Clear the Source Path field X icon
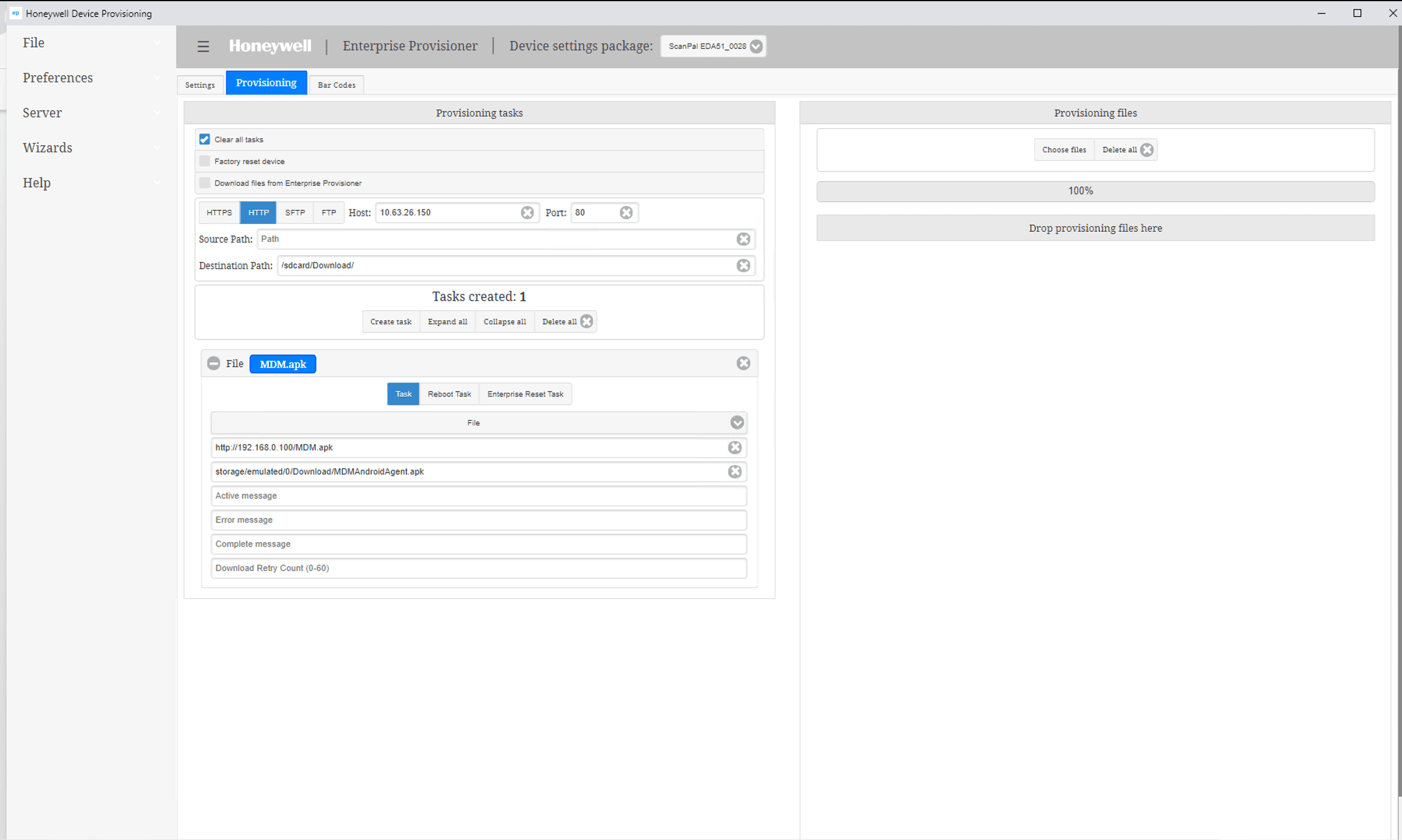Image resolution: width=1402 pixels, height=840 pixels. [743, 239]
